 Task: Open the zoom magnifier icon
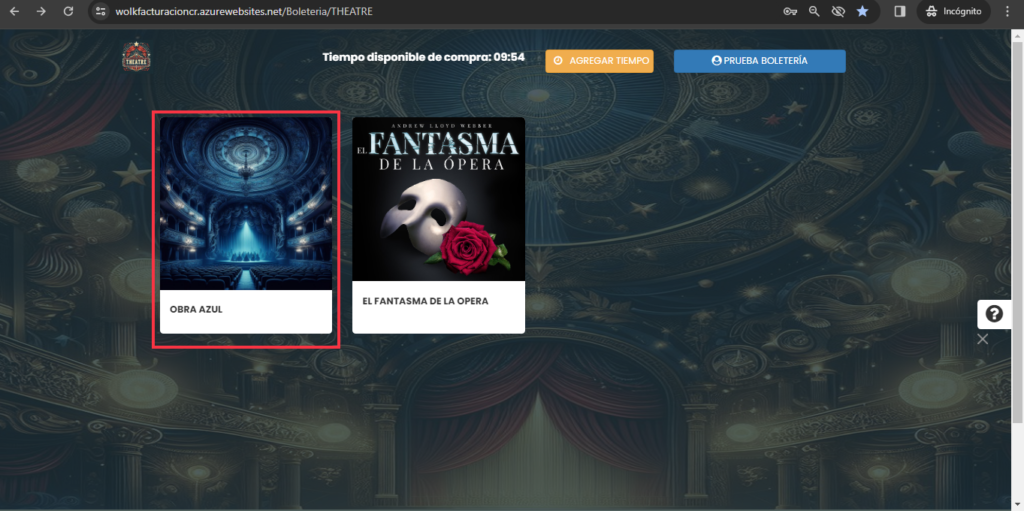click(814, 11)
